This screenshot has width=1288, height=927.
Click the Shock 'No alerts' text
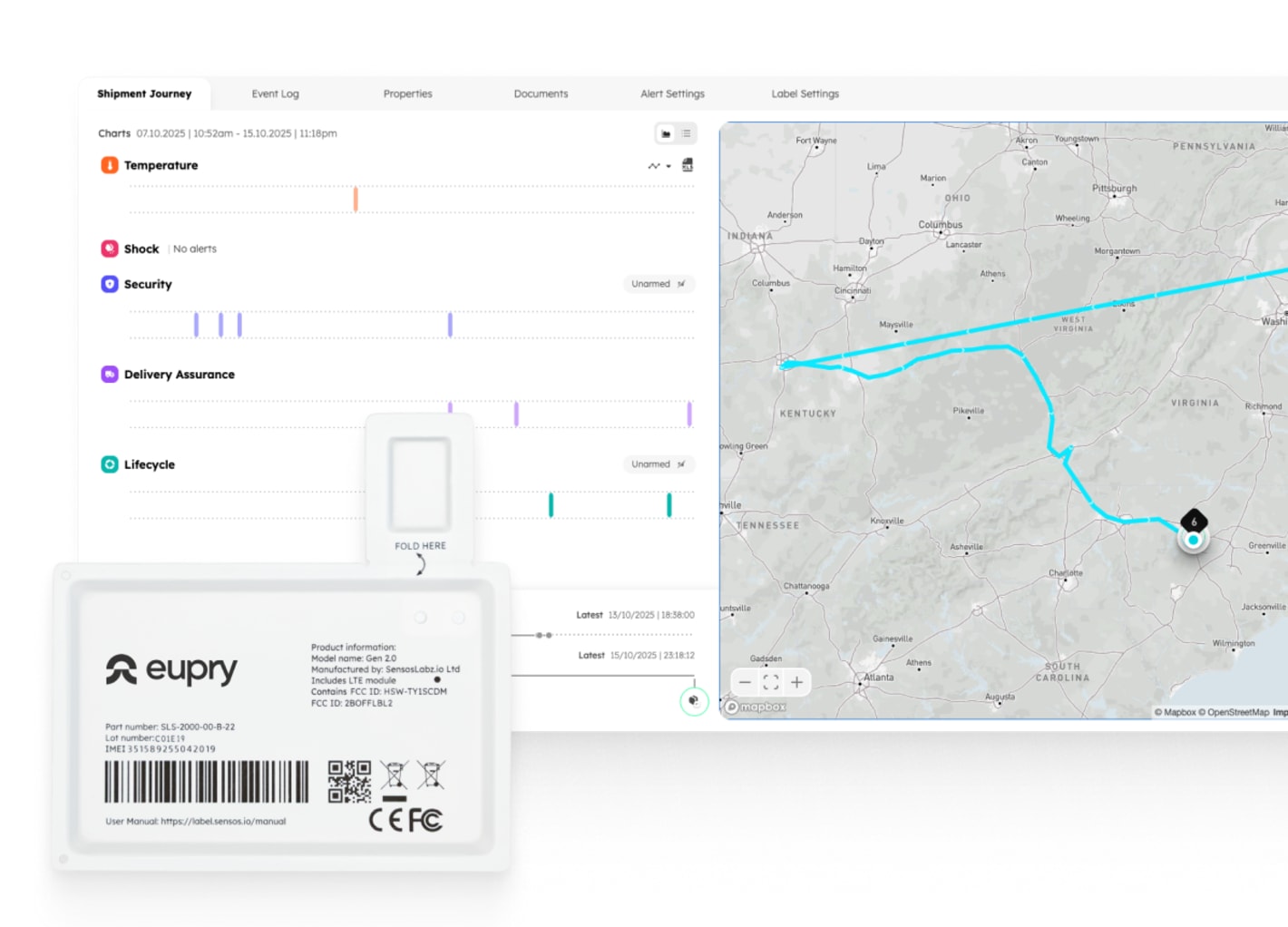[195, 249]
